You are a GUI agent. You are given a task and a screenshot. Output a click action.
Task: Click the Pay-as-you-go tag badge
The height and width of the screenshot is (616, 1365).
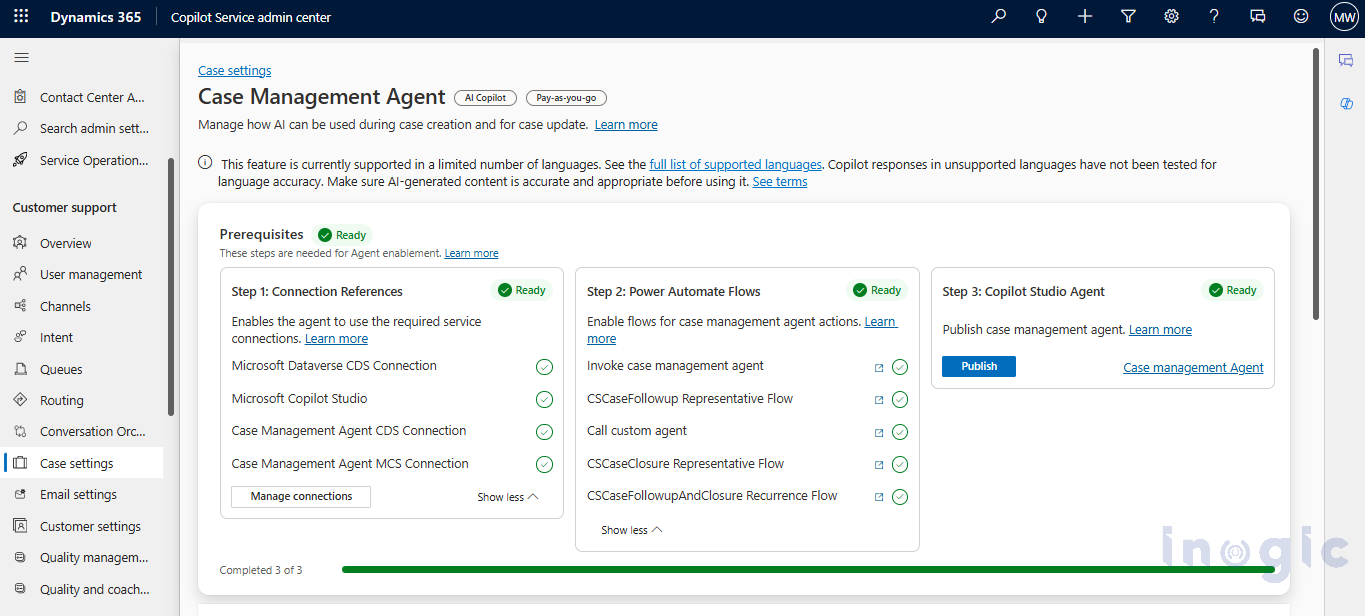[566, 98]
